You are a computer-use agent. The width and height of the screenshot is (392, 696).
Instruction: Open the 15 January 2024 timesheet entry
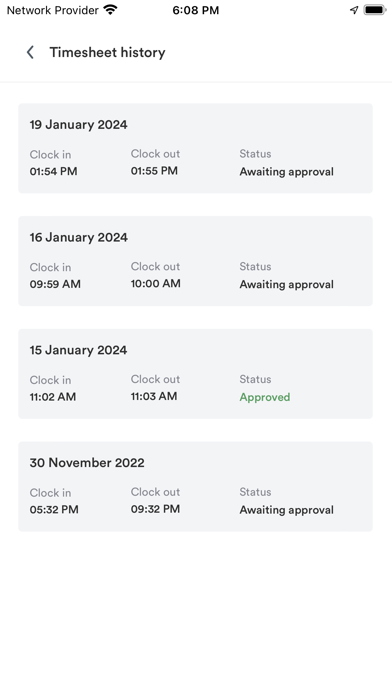point(195,374)
